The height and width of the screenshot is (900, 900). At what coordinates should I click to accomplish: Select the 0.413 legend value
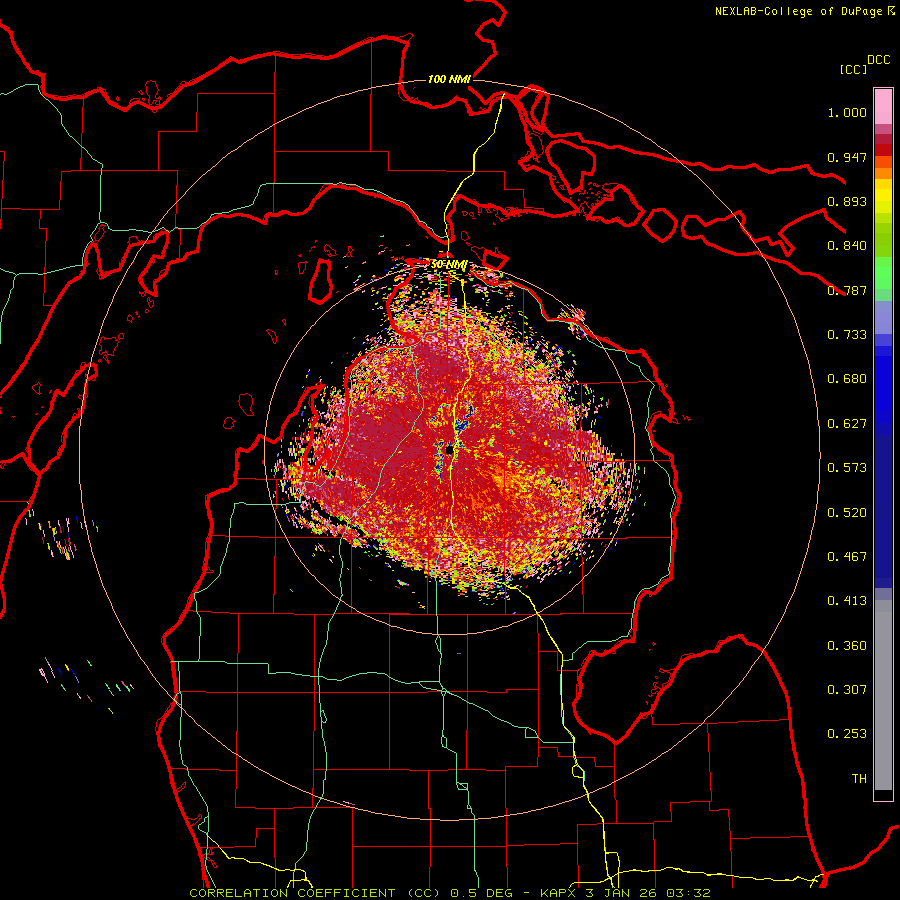pyautogui.click(x=847, y=601)
